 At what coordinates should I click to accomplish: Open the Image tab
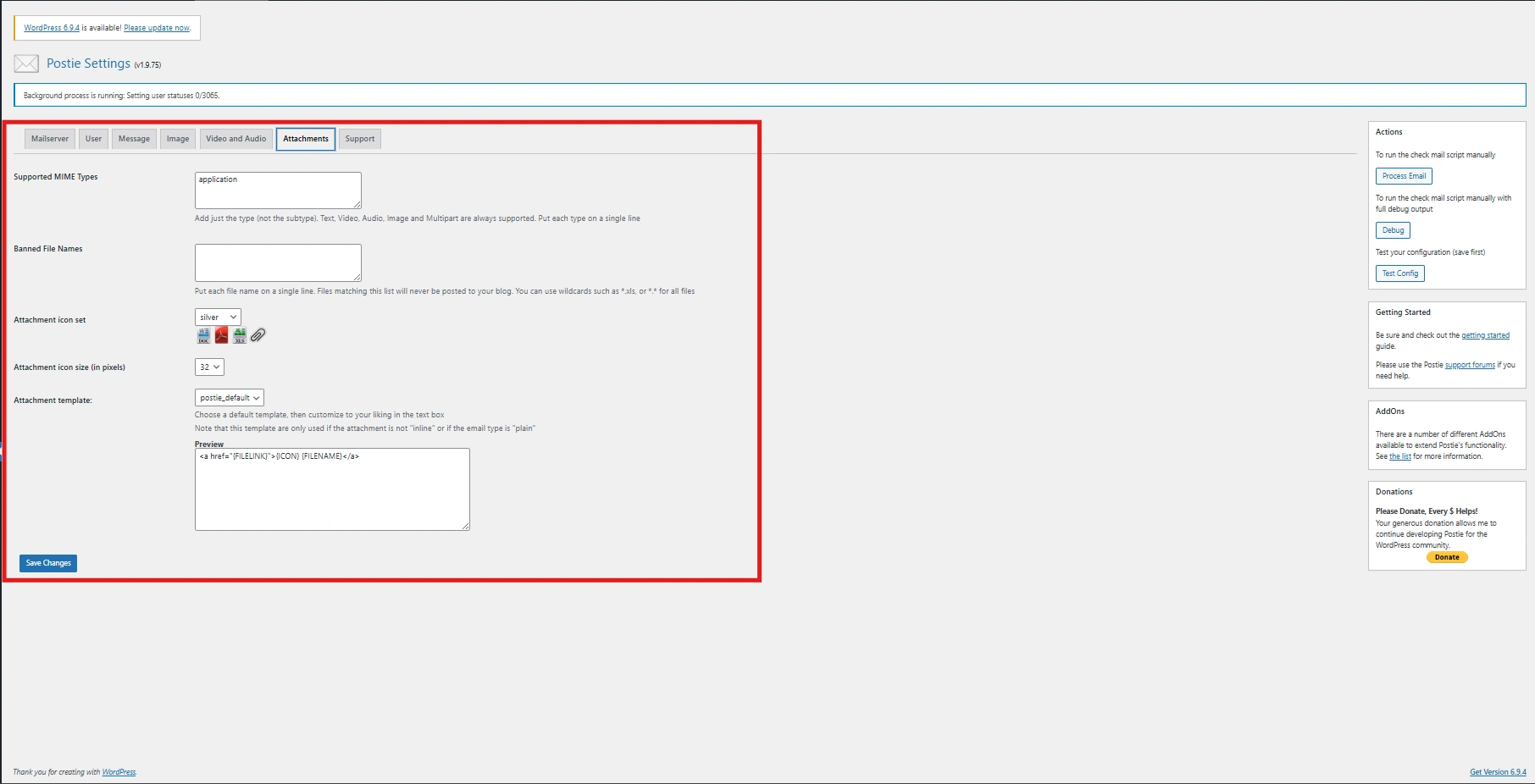pos(178,139)
